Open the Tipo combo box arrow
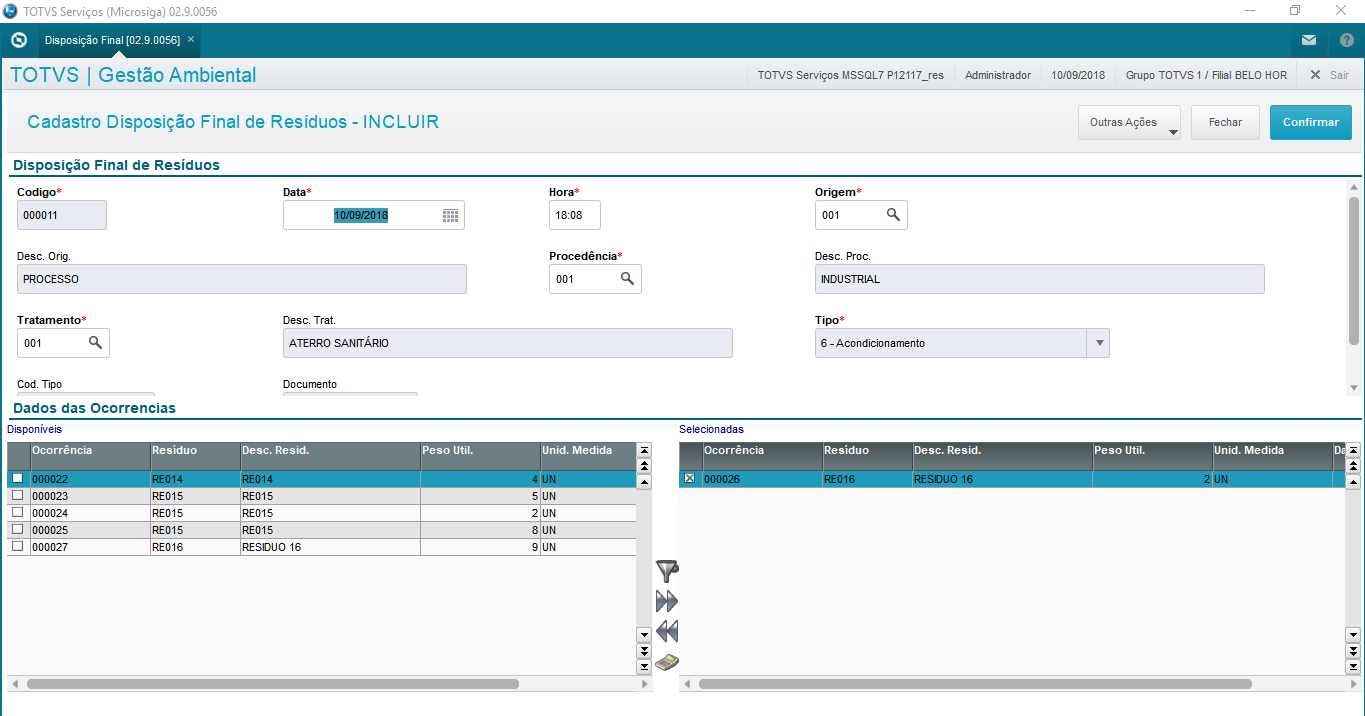Viewport: 1365px width, 716px height. tap(1099, 343)
